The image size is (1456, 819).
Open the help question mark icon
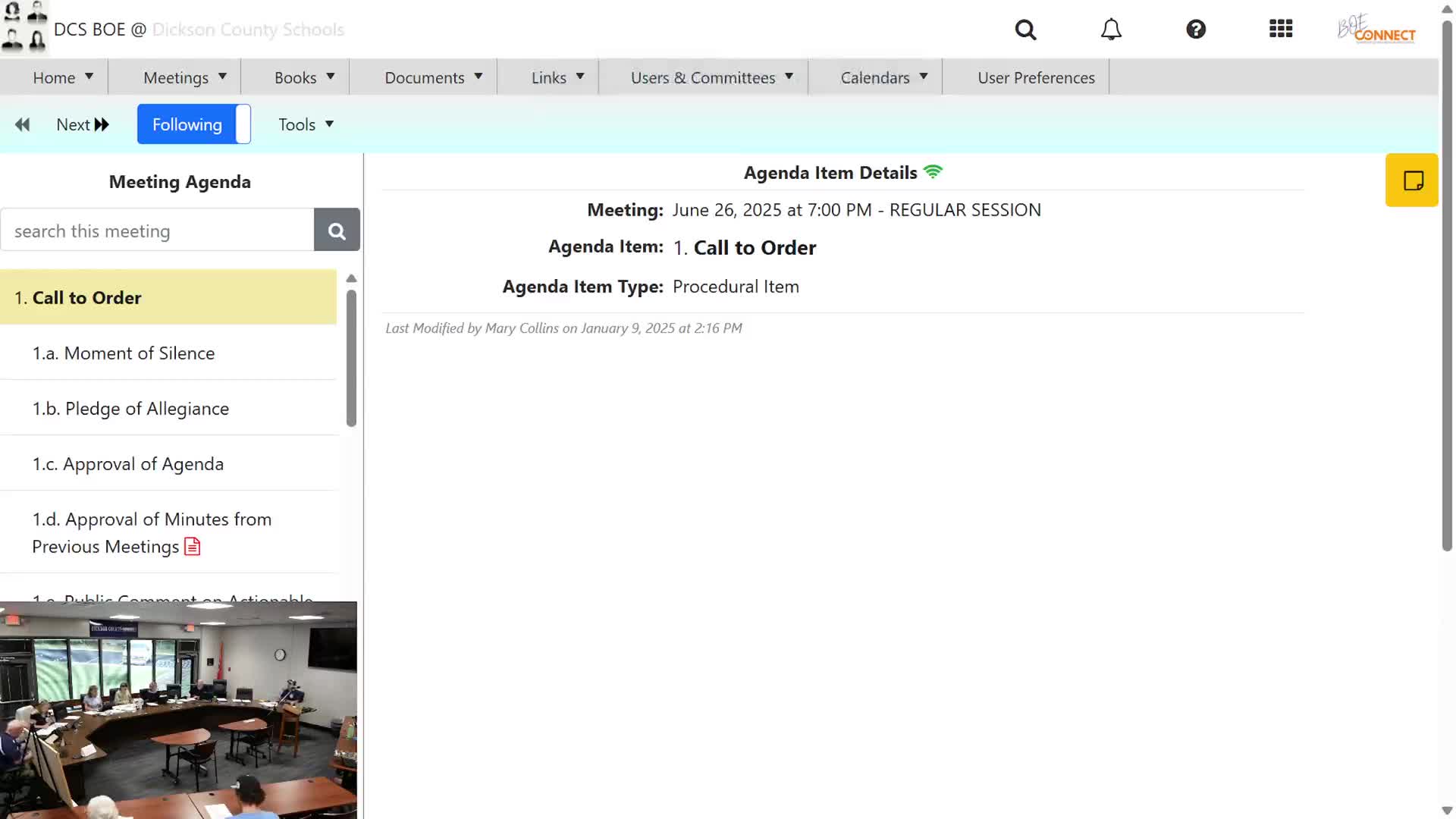pyautogui.click(x=1196, y=30)
